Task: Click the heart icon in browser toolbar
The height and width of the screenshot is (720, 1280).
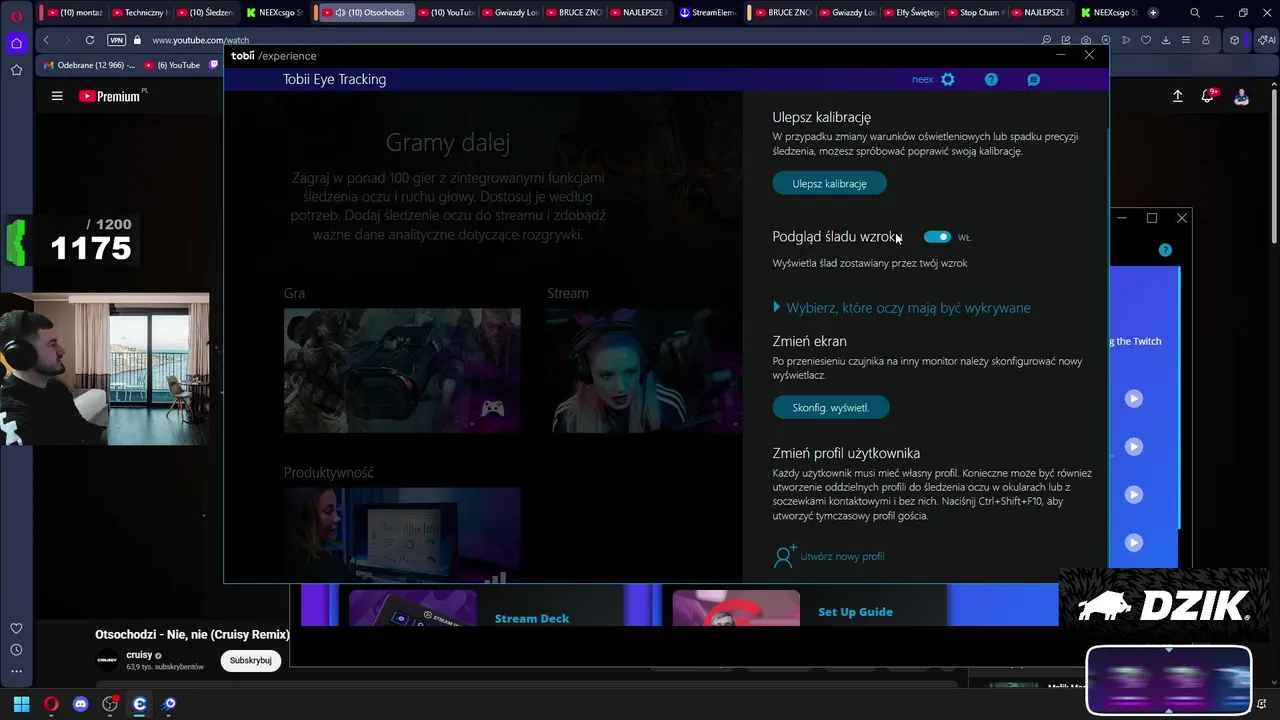Action: coord(1146,40)
